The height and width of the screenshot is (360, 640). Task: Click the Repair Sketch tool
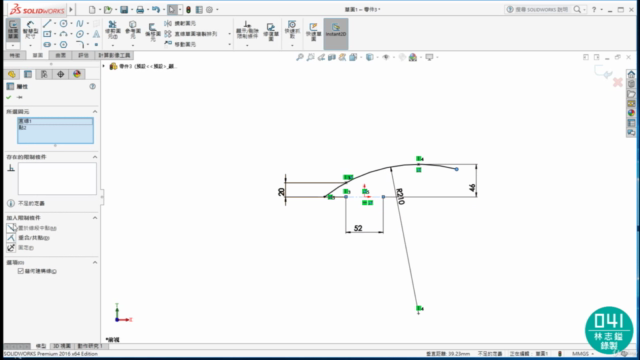pyautogui.click(x=271, y=31)
